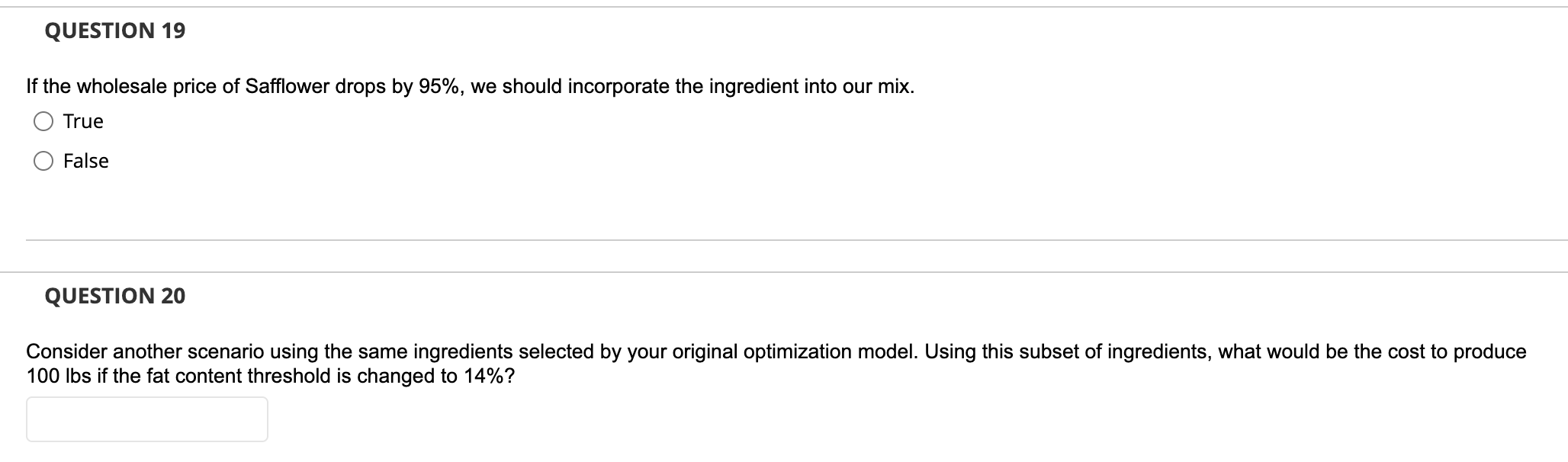Click the False label text
This screenshot has height=462, width=1568.
pos(85,160)
